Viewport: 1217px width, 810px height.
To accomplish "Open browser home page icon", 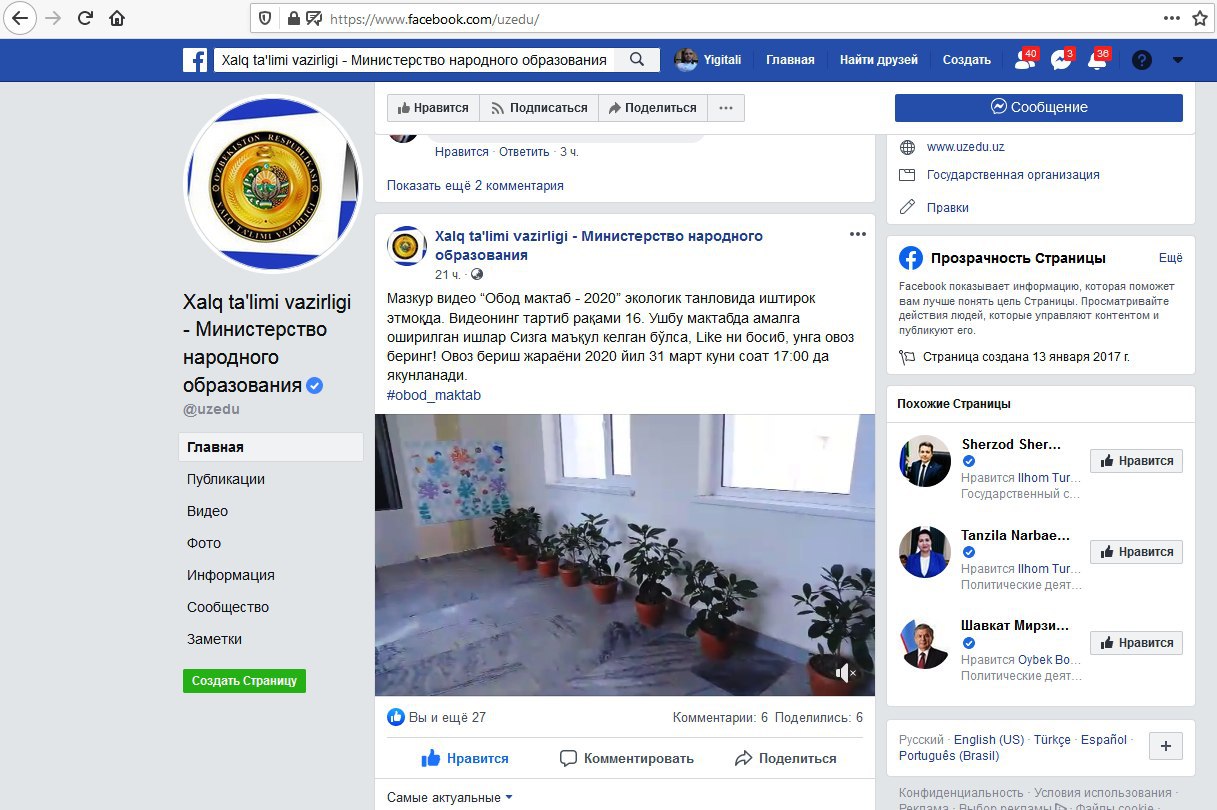I will tap(118, 18).
